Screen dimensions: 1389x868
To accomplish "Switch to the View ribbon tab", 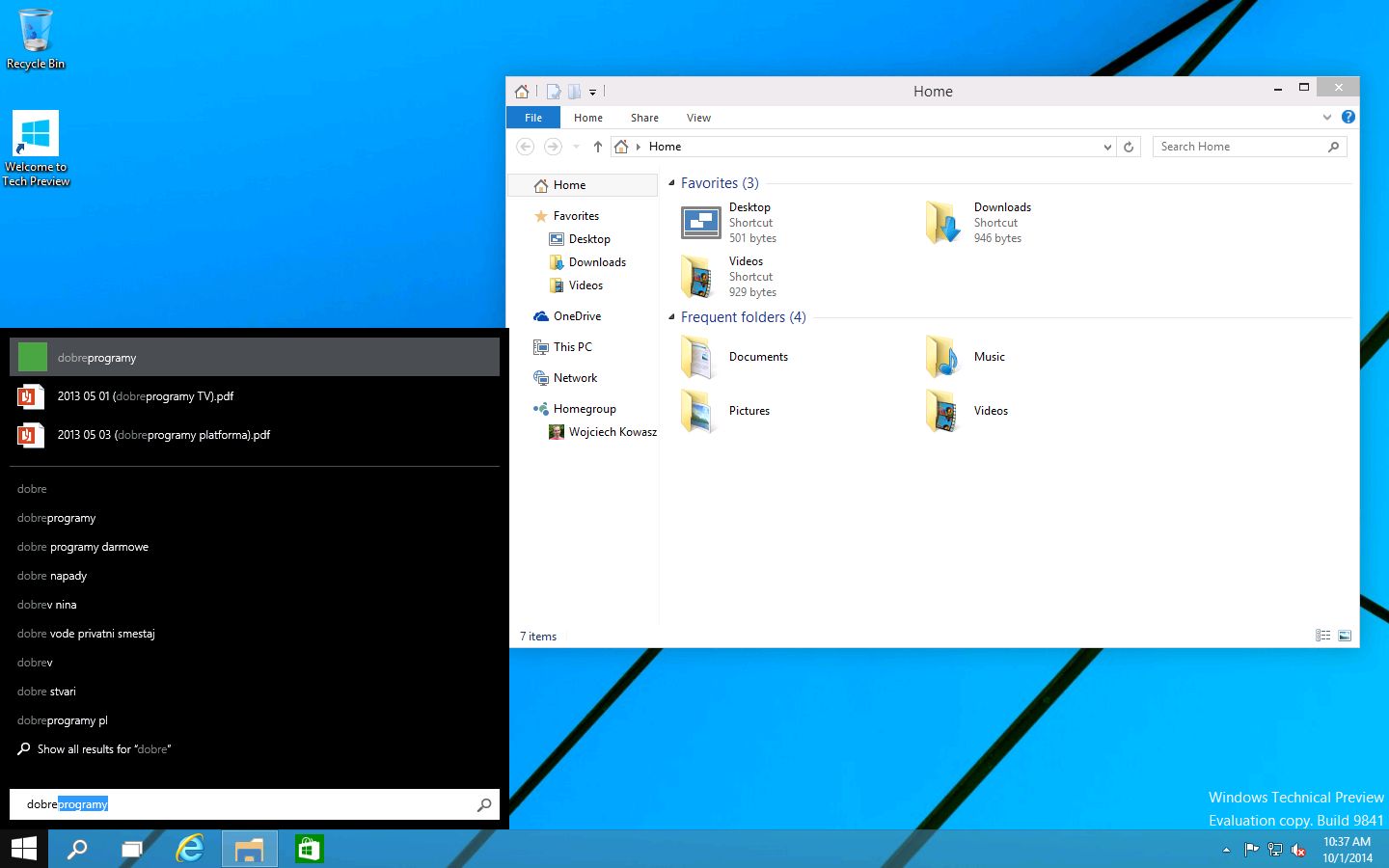I will pos(698,118).
